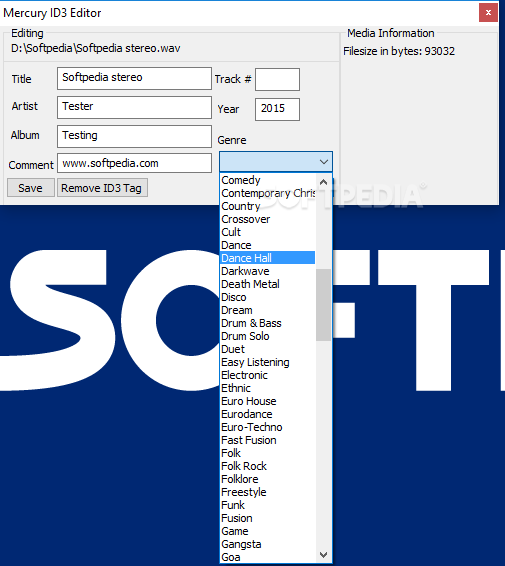
Task: Click the genre list scrollbar thumb
Action: tap(323, 305)
